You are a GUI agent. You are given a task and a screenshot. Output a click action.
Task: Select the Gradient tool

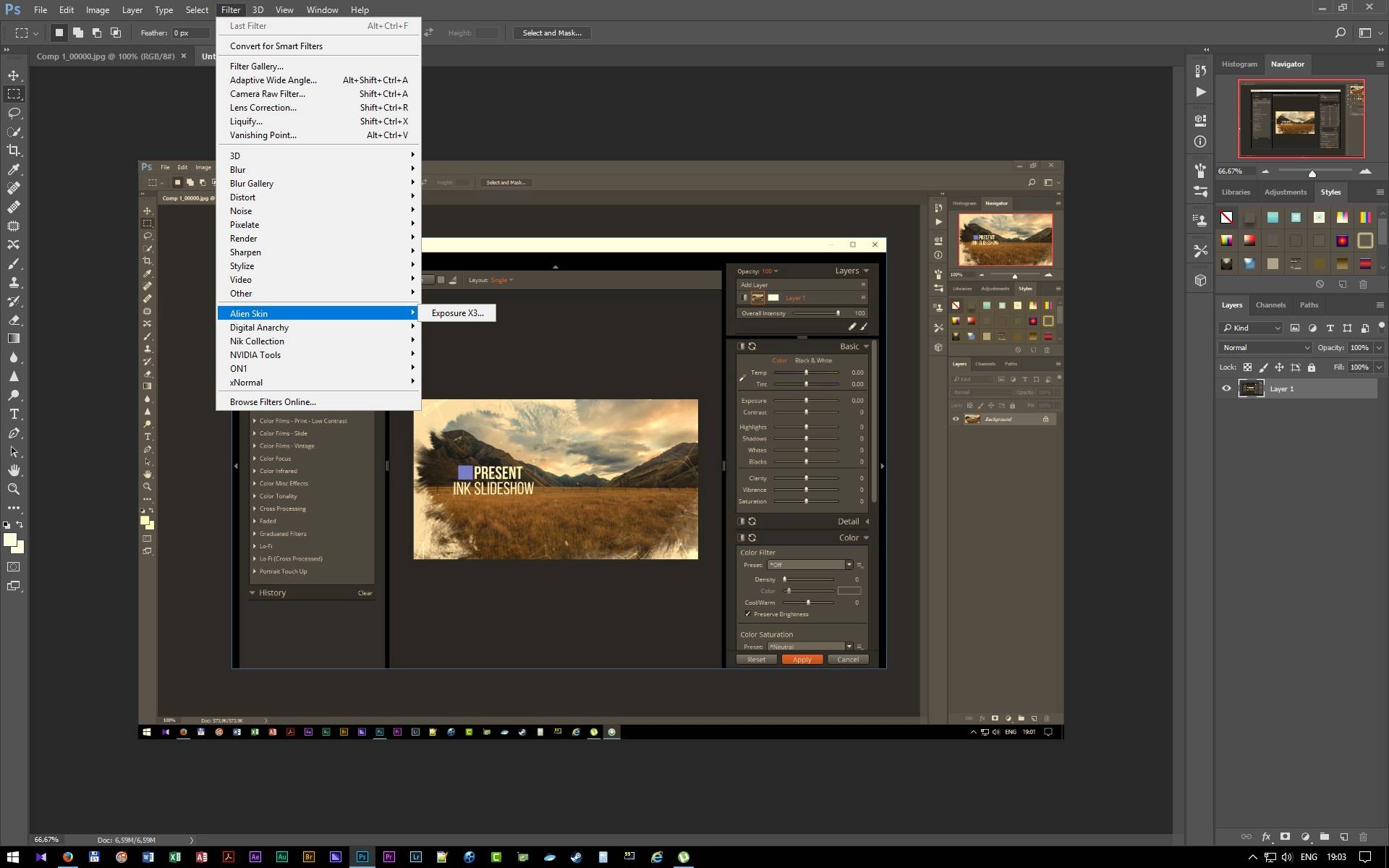click(14, 339)
